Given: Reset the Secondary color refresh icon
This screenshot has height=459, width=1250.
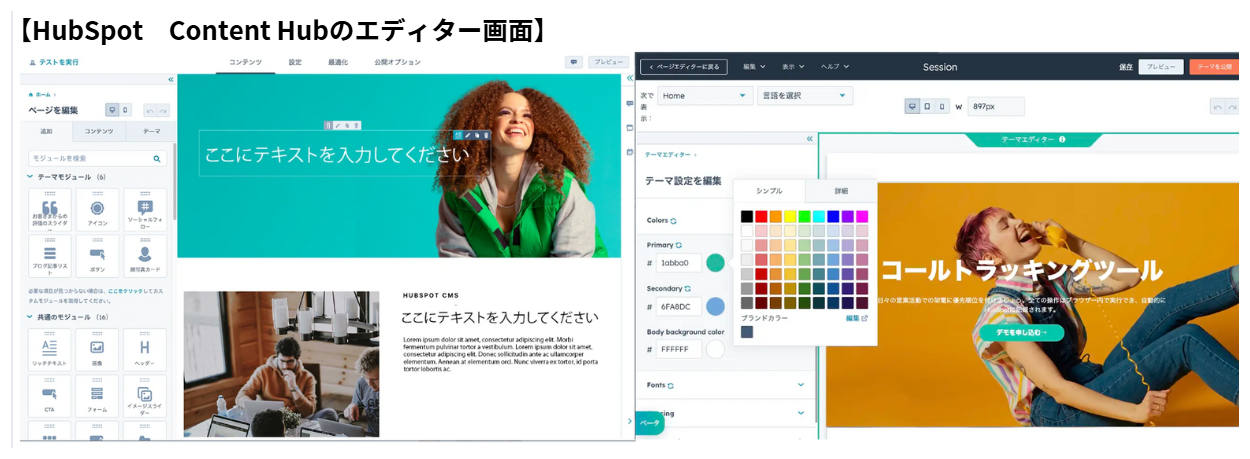Looking at the screenshot, I should pos(688,288).
